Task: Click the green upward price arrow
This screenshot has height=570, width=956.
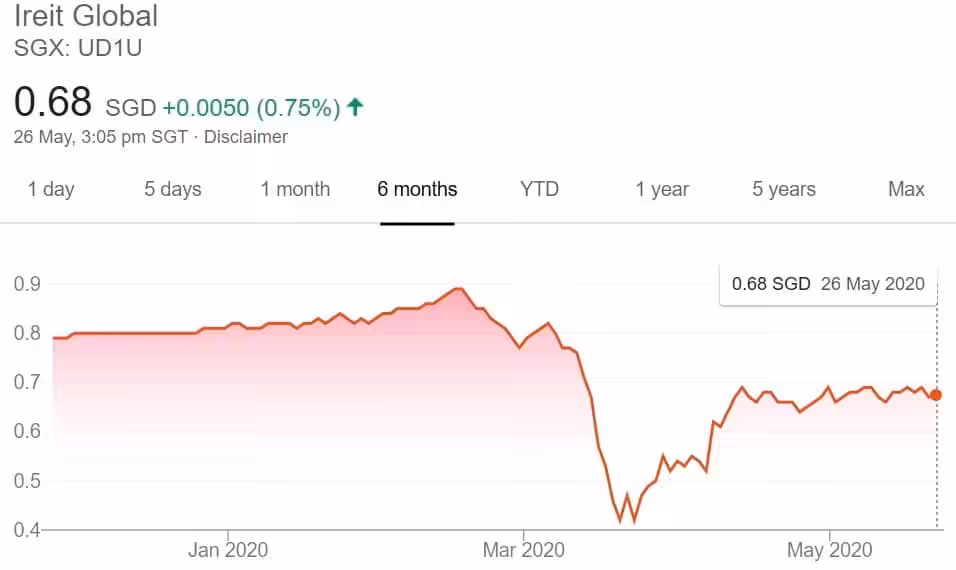Action: point(355,106)
